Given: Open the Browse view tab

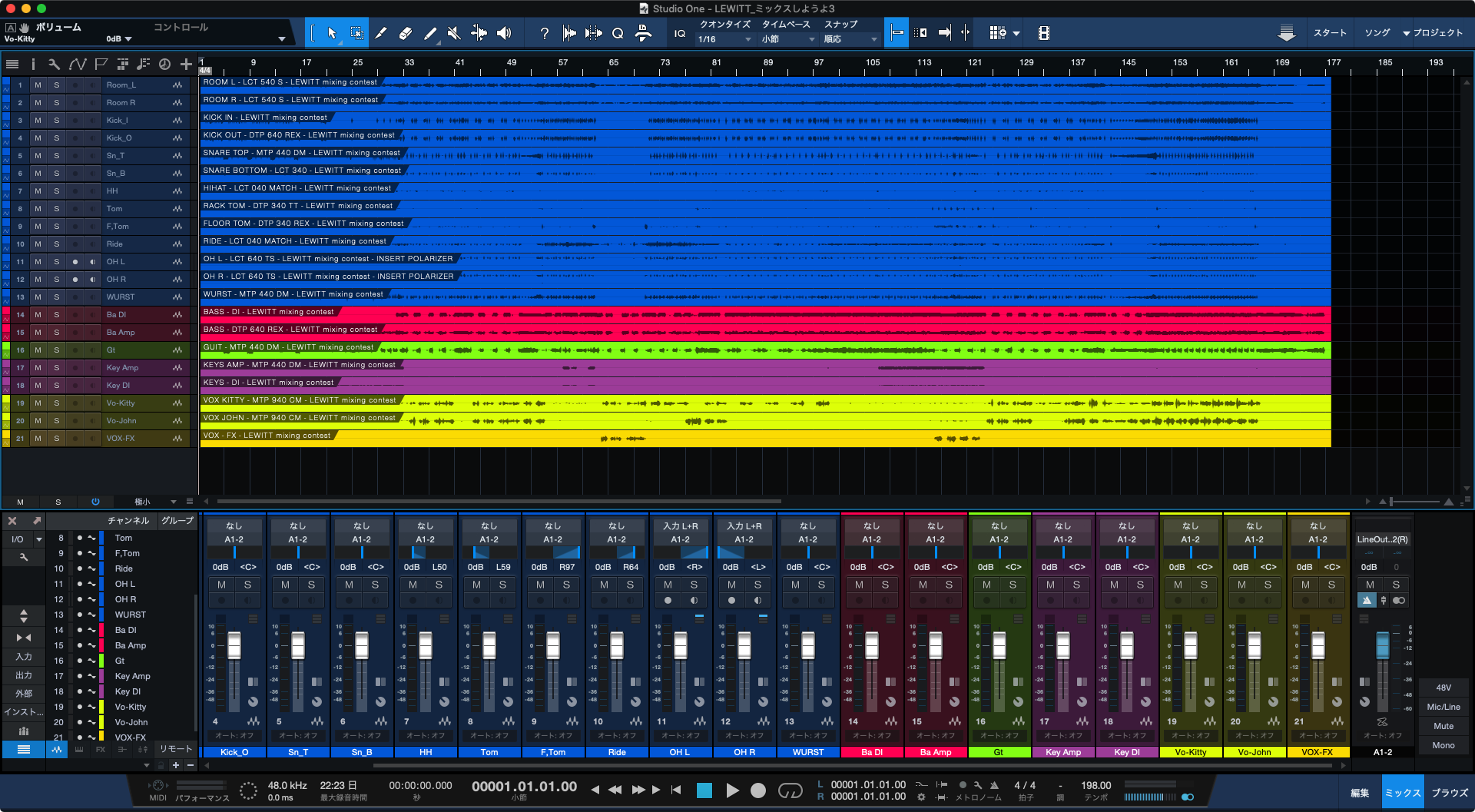Looking at the screenshot, I should tap(1450, 793).
